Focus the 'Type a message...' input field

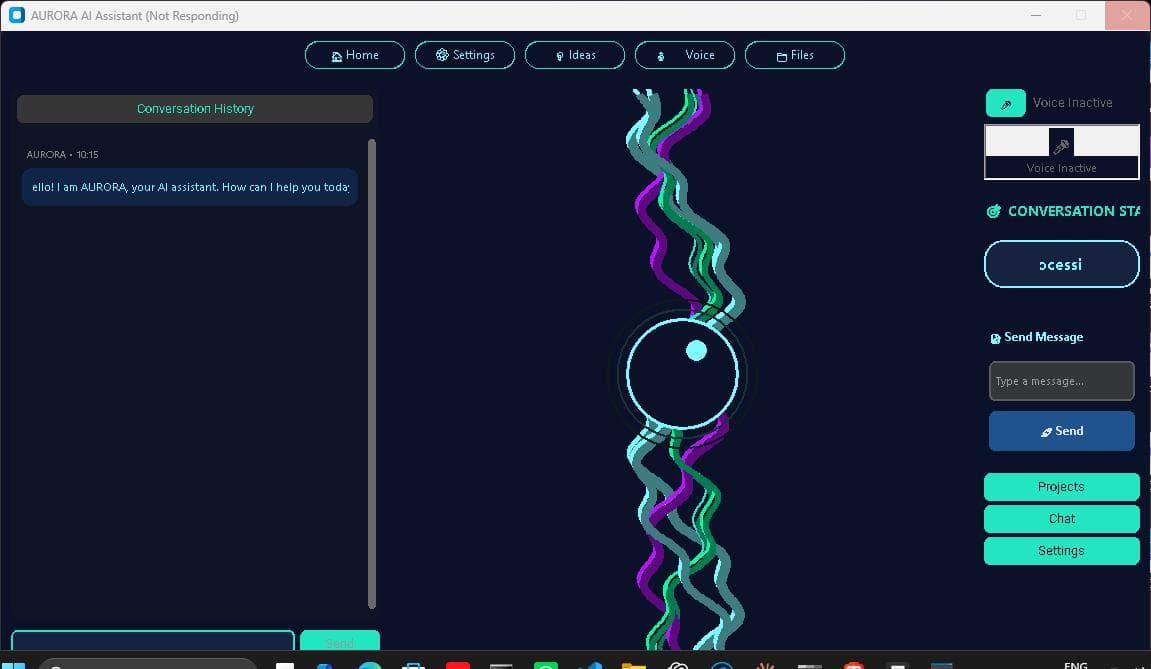tap(1061, 381)
